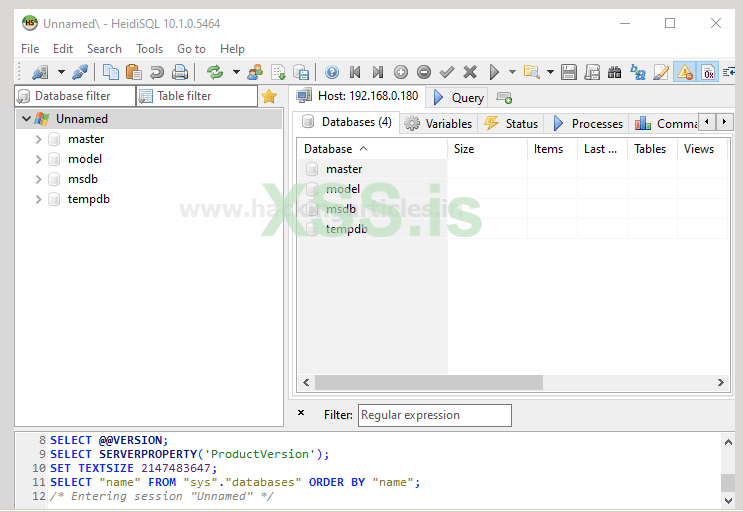Collapse the Unnamed session tree node

(27, 119)
